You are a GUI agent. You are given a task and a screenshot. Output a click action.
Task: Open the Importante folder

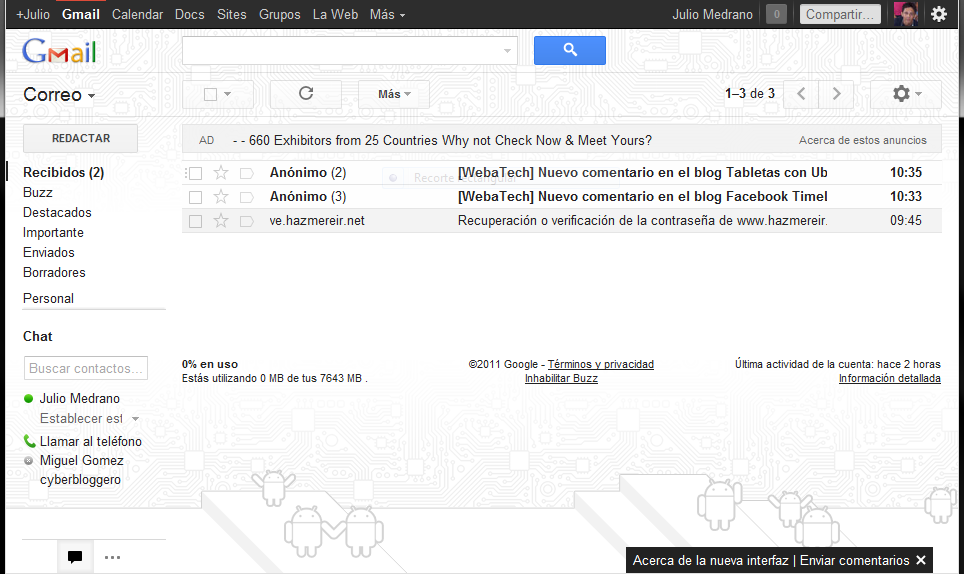point(53,232)
